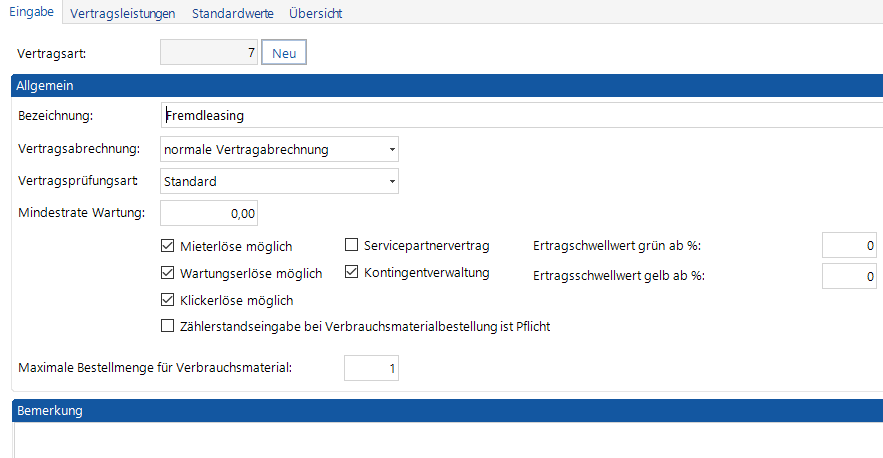This screenshot has height=458, width=883.
Task: Focus the Bezeichnung field containing Fremdleasing
Action: [x=520, y=116]
